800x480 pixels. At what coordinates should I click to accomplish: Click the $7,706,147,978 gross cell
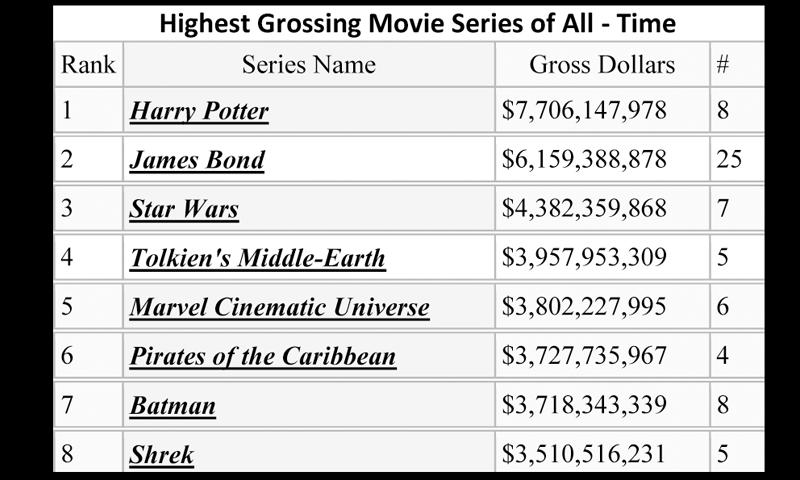pyautogui.click(x=602, y=110)
